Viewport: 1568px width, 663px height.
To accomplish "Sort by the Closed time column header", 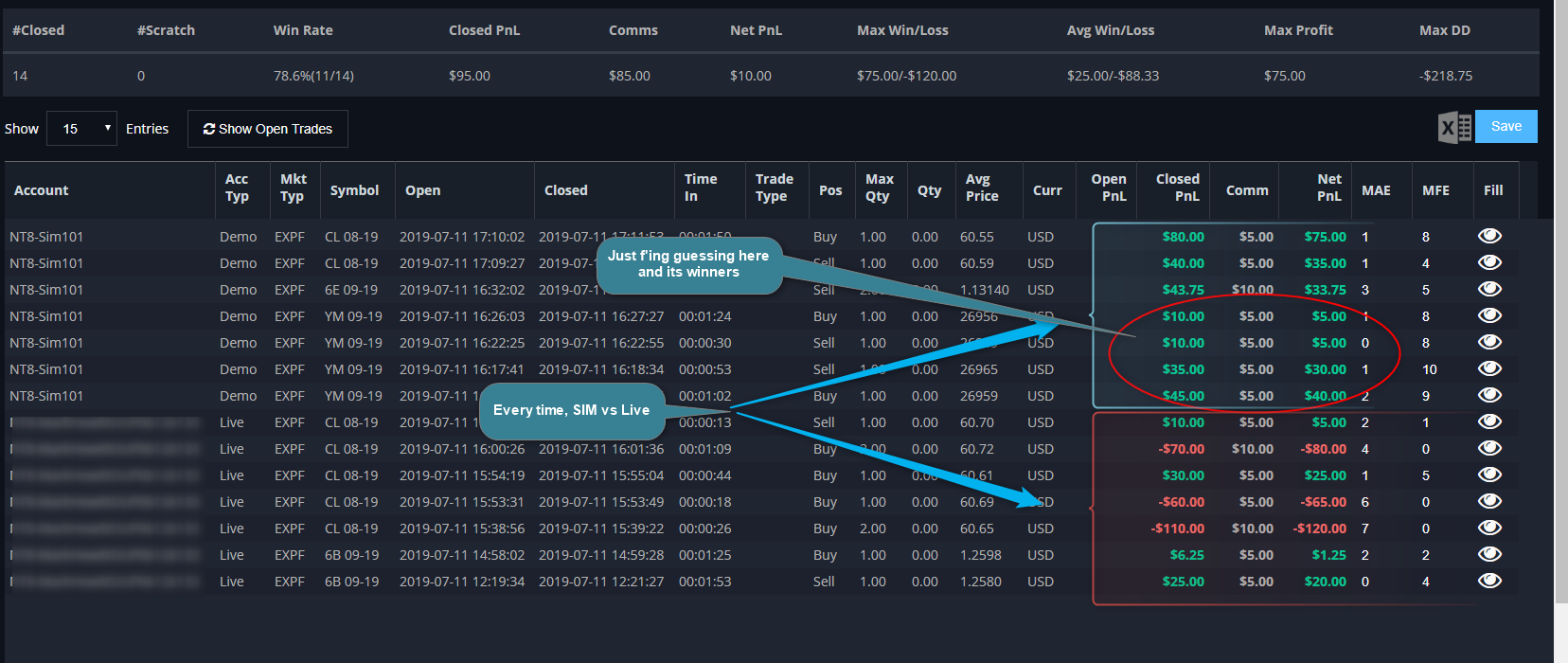I will point(604,190).
